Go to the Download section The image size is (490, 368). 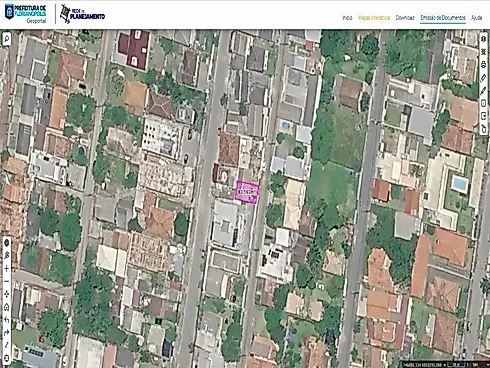(405, 18)
